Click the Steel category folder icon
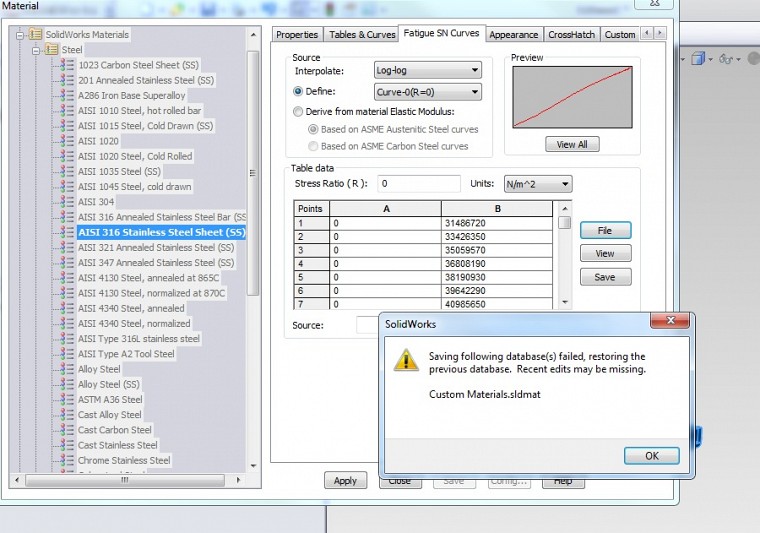 tap(51, 49)
